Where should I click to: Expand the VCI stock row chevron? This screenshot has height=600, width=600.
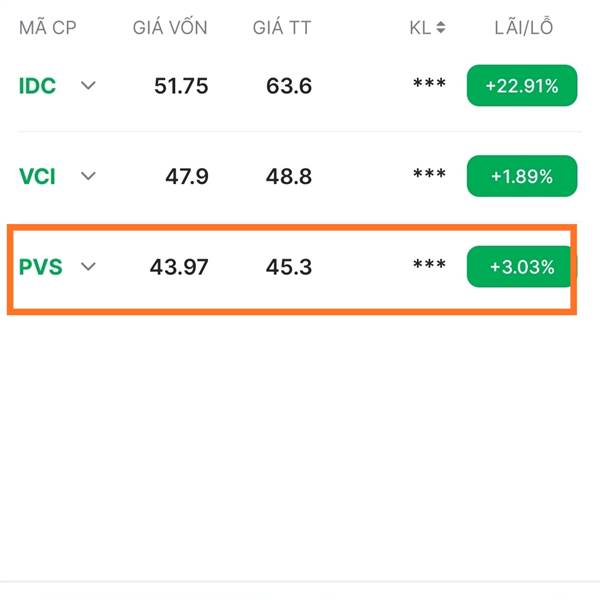click(x=88, y=176)
